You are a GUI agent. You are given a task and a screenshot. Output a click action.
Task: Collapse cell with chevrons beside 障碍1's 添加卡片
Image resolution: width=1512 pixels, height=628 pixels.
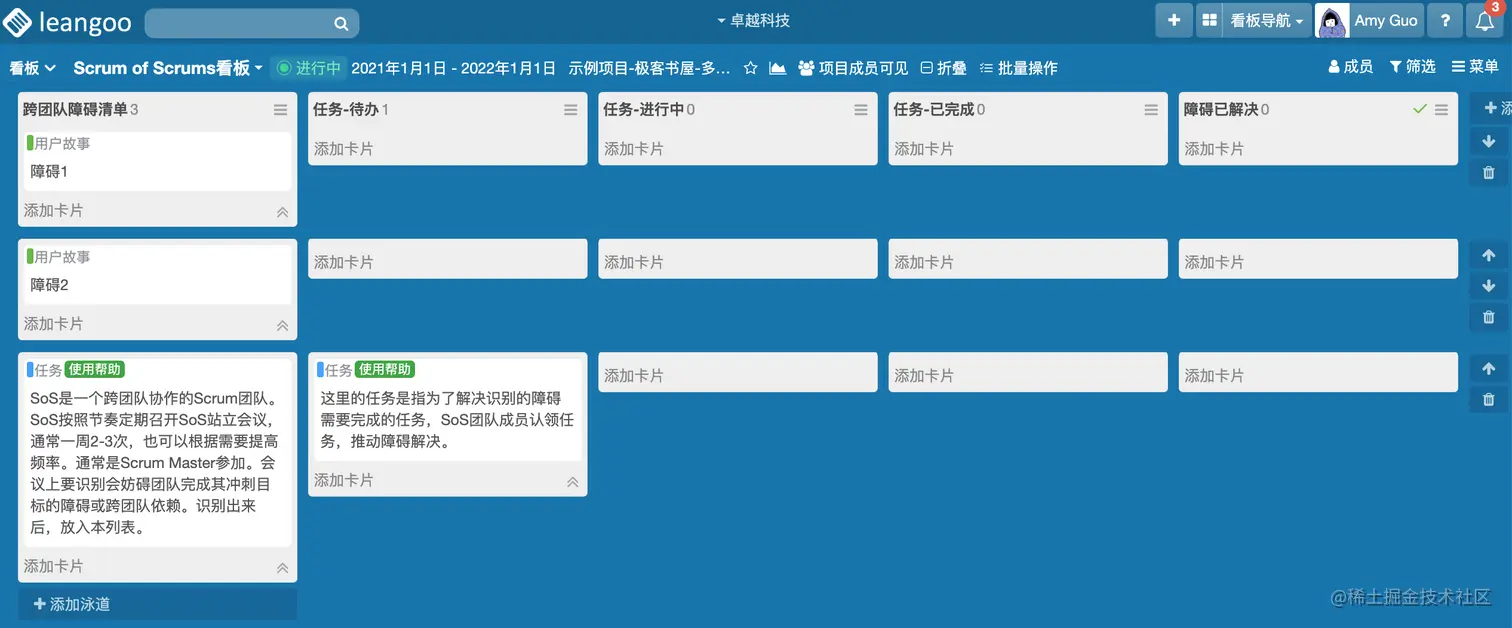[282, 212]
